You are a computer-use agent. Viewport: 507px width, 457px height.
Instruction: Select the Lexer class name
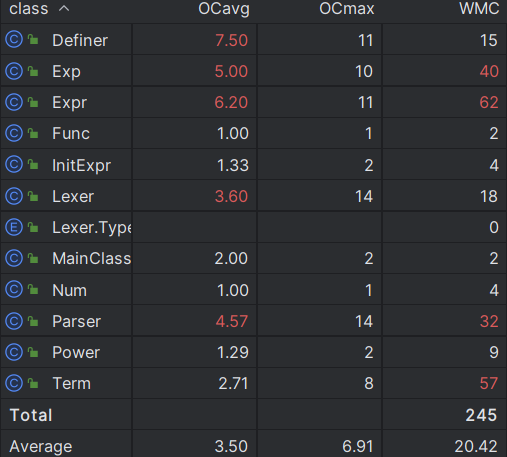[73, 196]
